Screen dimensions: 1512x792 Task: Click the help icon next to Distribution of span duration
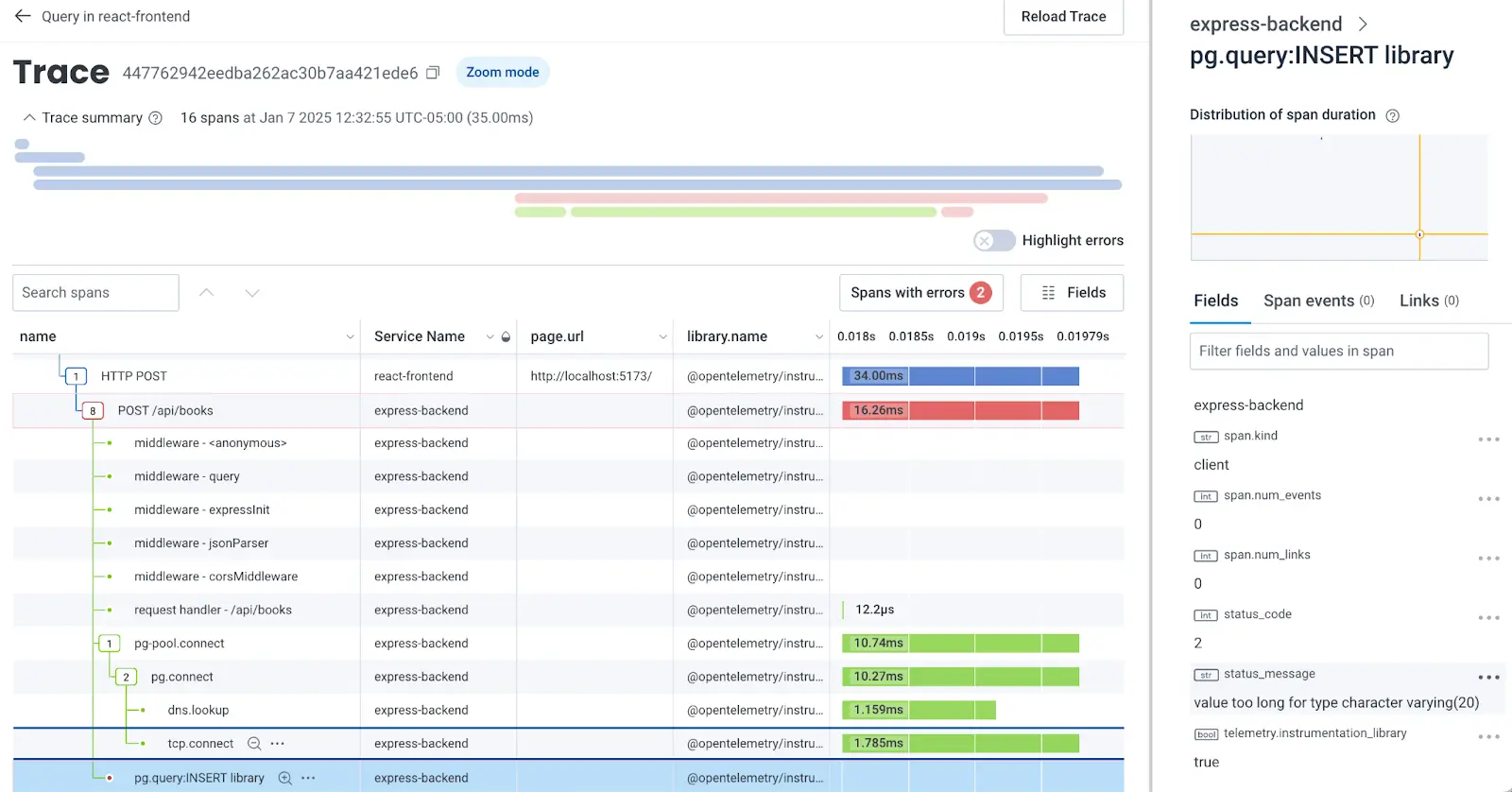pos(1392,115)
